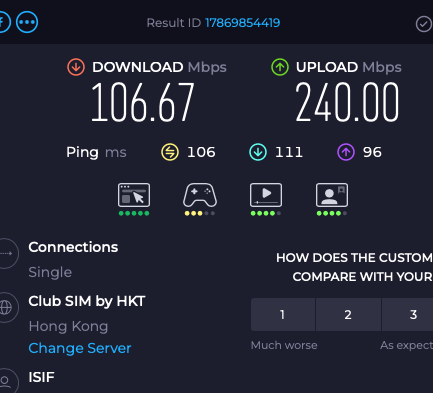The height and width of the screenshot is (393, 433).
Task: Click the idle ping value 106
Action: click(x=201, y=152)
